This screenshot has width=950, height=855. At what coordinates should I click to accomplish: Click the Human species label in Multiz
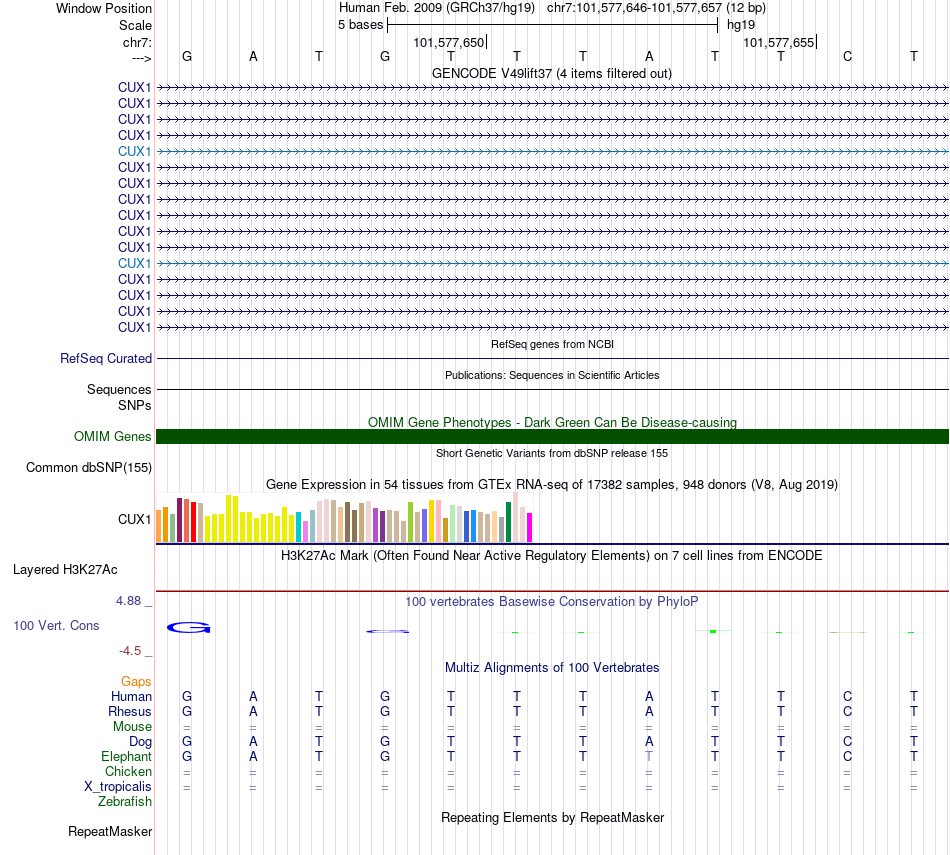[x=131, y=697]
